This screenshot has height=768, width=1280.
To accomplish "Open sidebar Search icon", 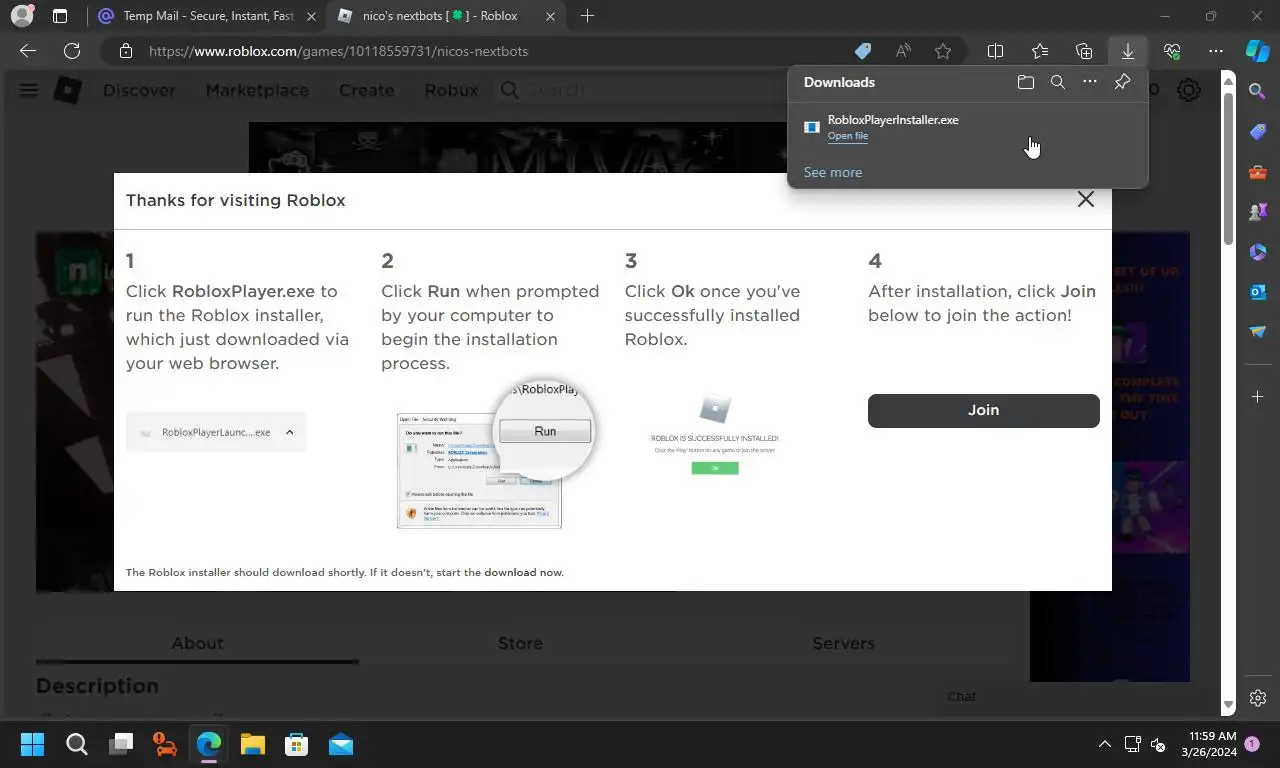I will click(x=1258, y=92).
